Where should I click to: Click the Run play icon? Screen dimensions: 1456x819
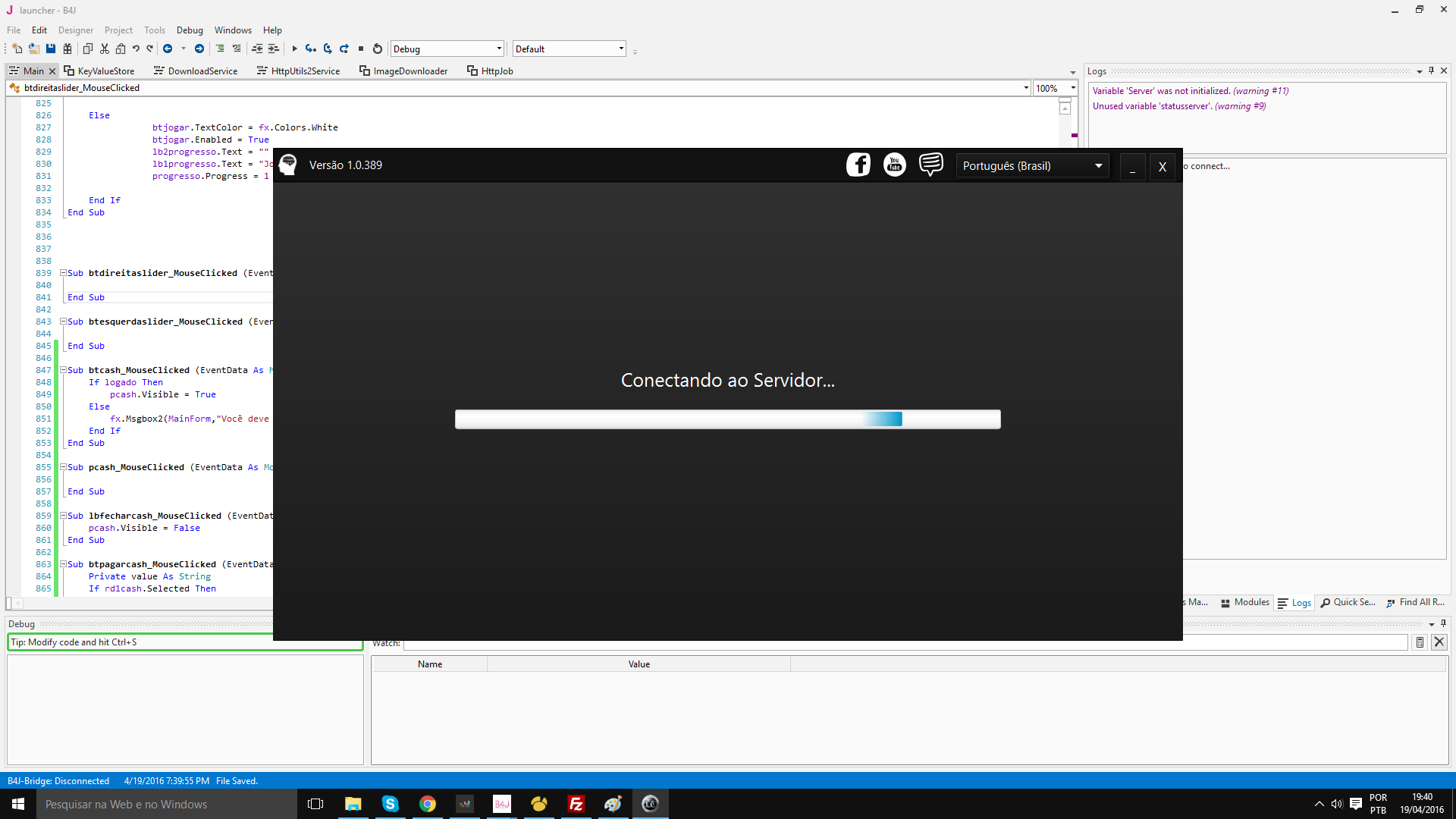(294, 49)
